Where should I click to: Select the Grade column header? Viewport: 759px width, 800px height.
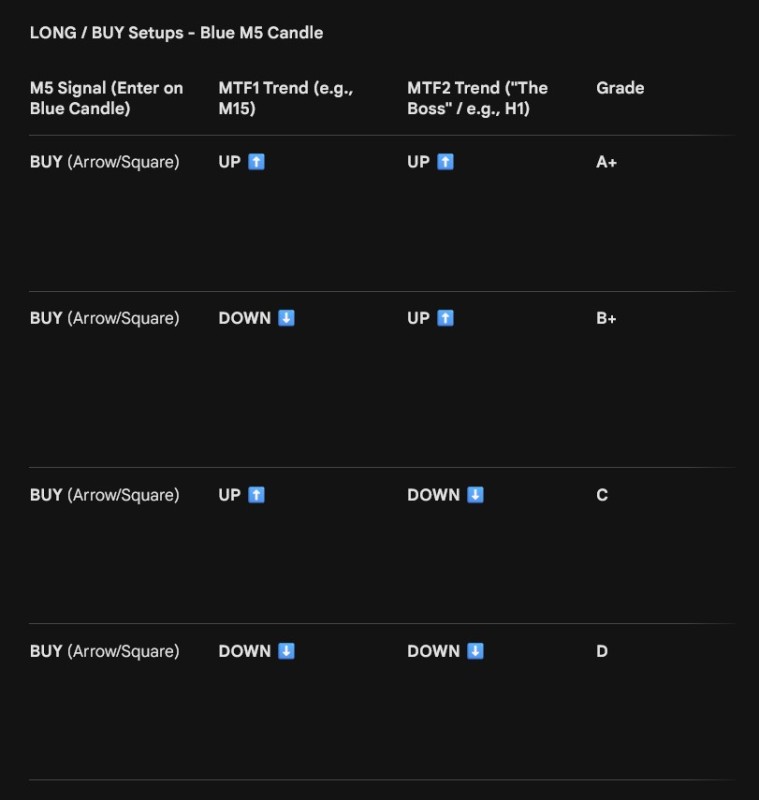[620, 88]
